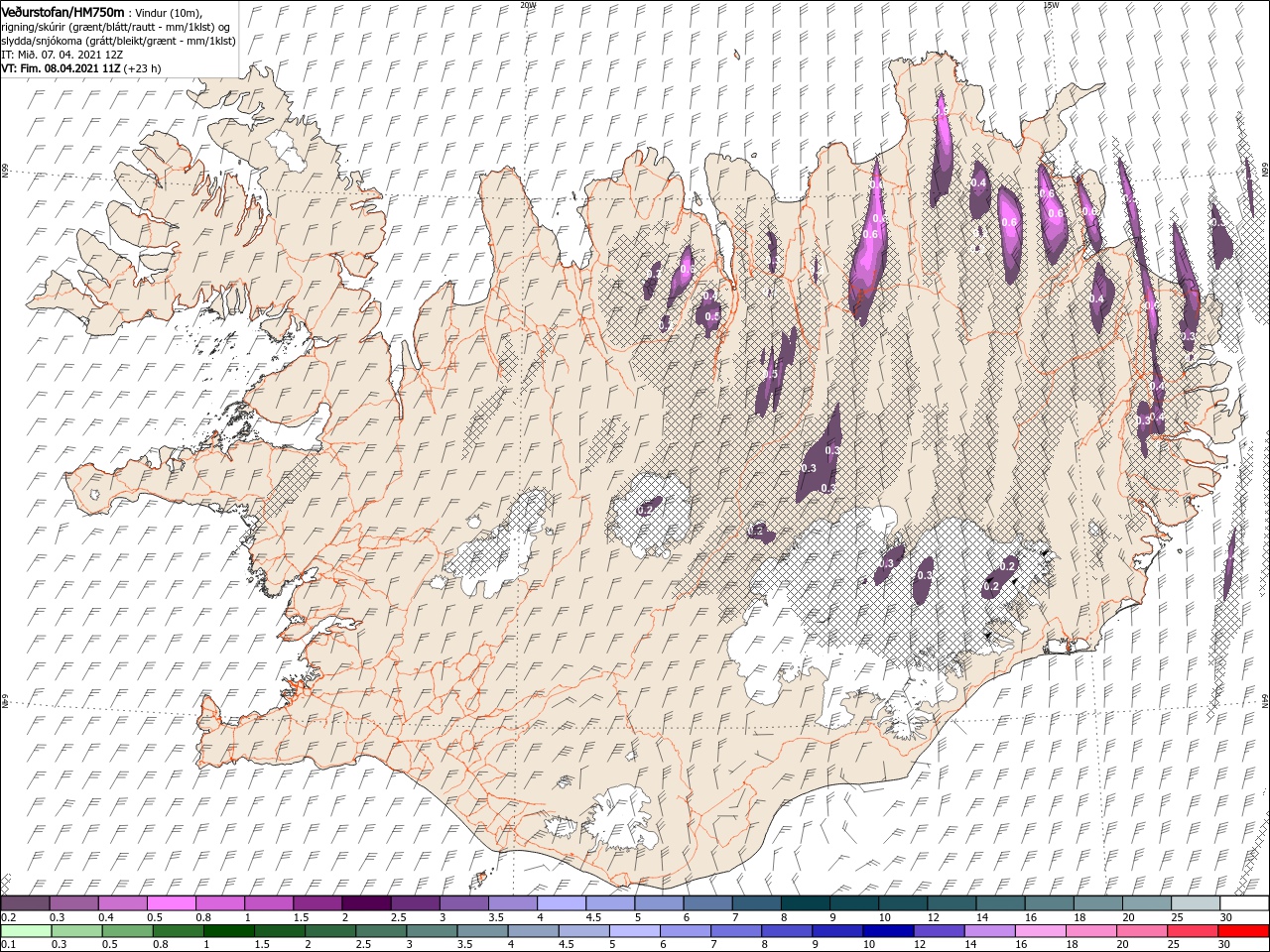
Task: Select the green rain swatch from 0.5 to 0.8
Action: [x=127, y=930]
